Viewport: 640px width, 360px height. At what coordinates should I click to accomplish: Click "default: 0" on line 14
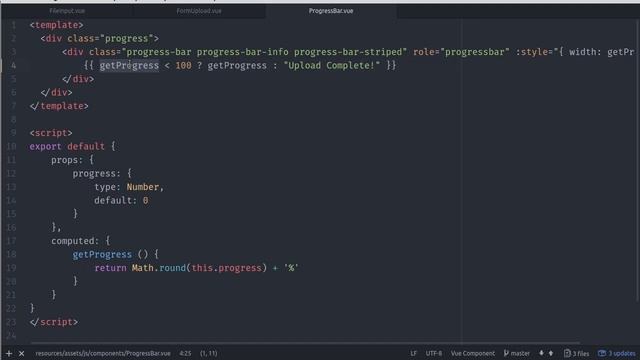[121, 200]
